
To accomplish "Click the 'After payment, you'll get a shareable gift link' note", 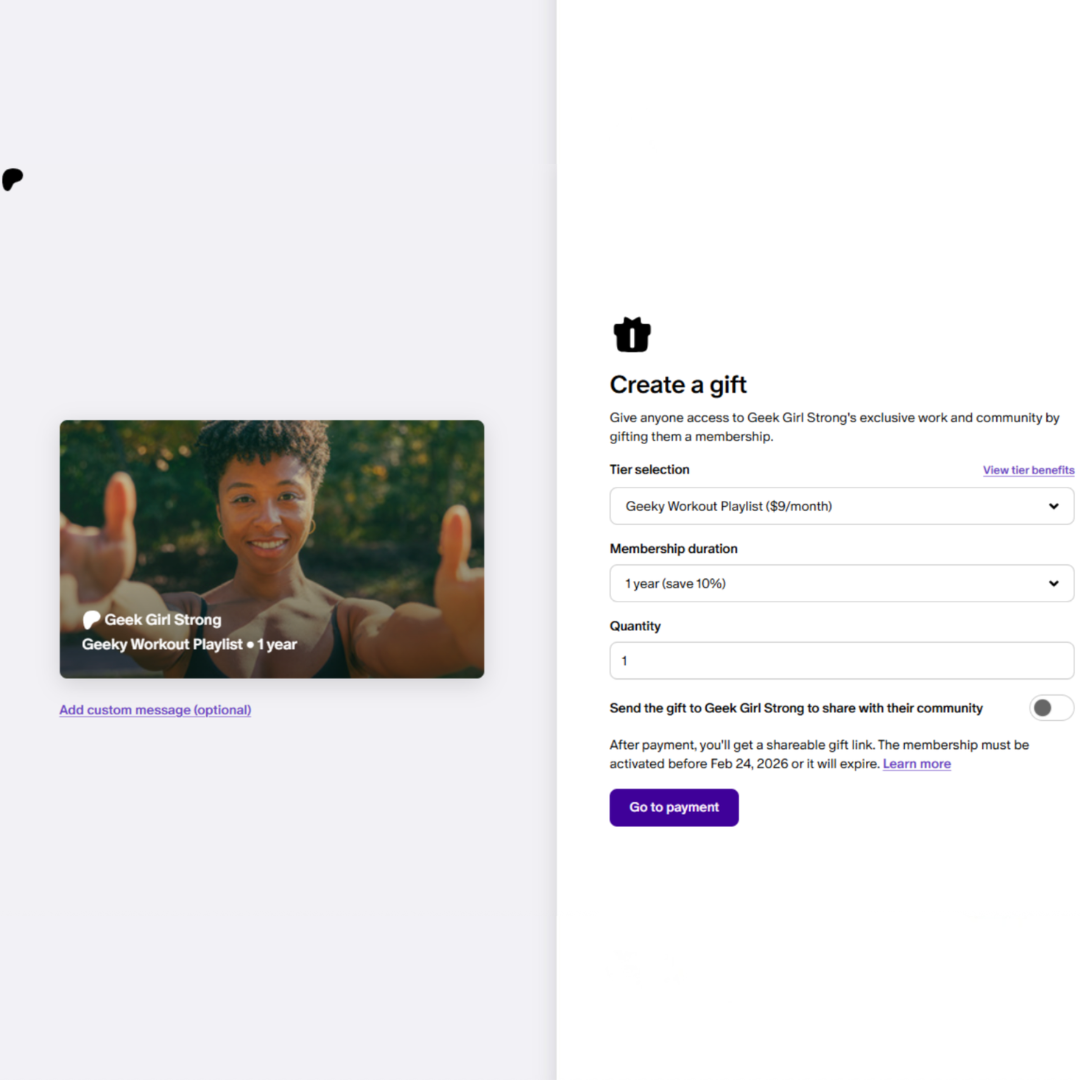I will click(x=819, y=754).
